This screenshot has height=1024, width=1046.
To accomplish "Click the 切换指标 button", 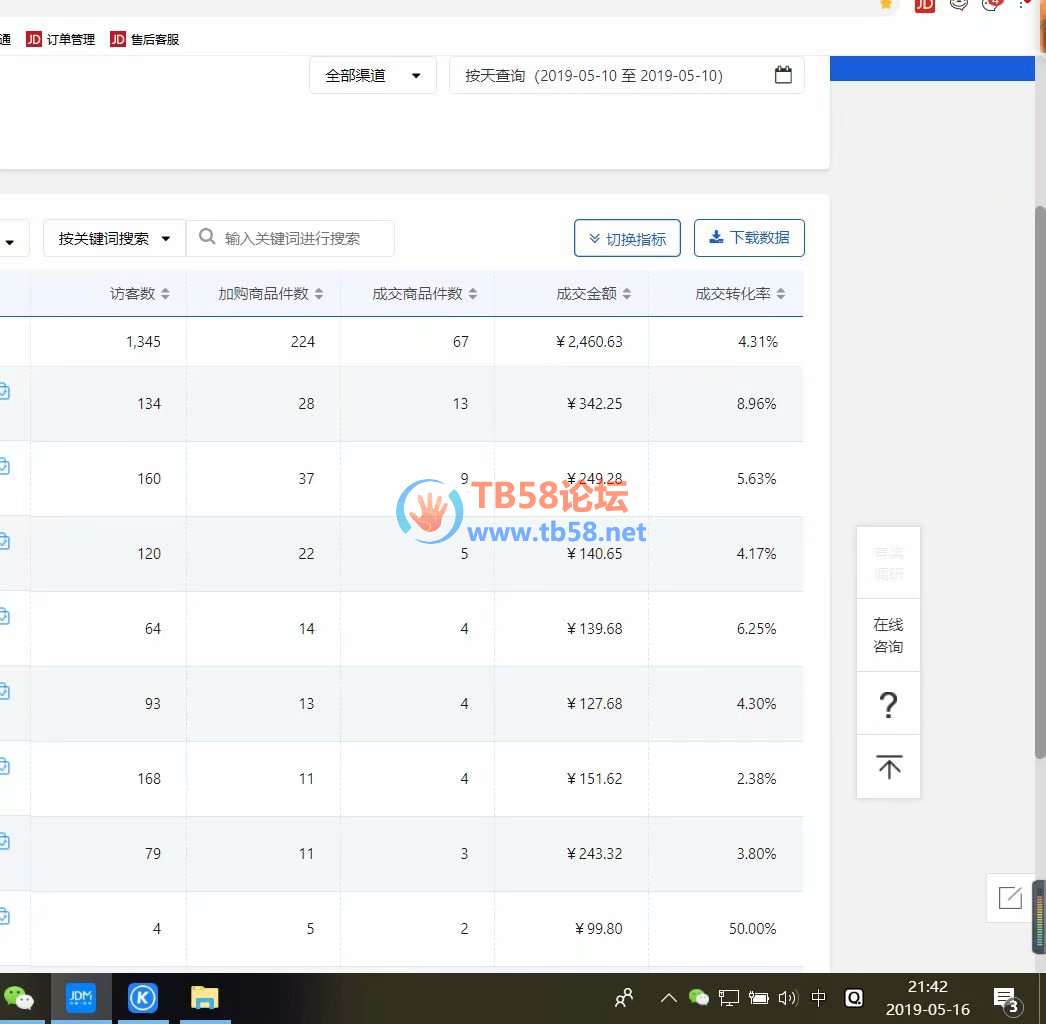I will pyautogui.click(x=627, y=239).
